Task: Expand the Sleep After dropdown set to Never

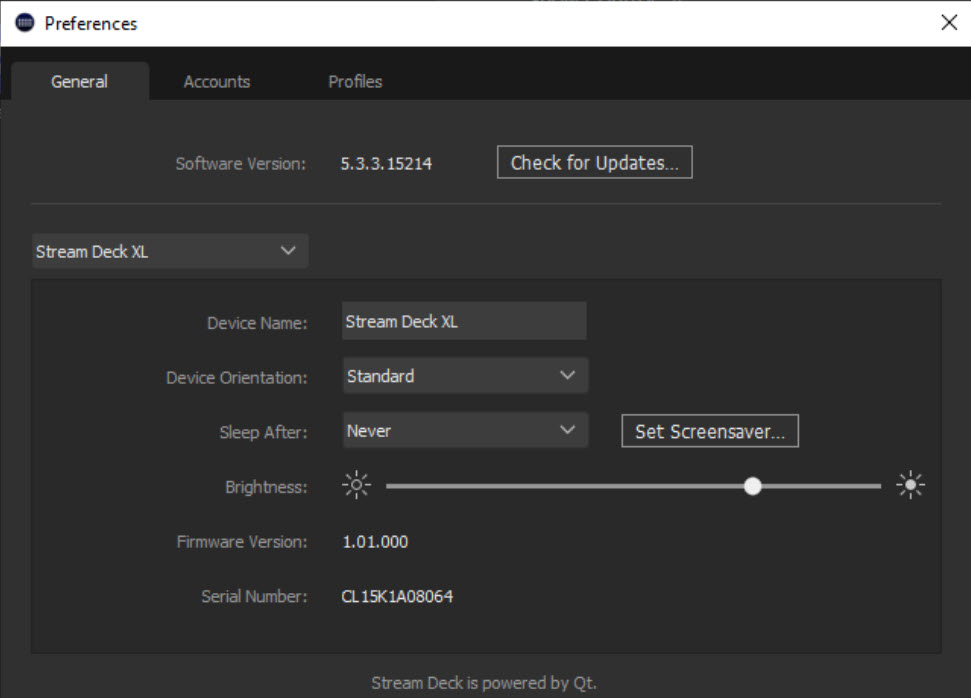Action: (x=465, y=431)
